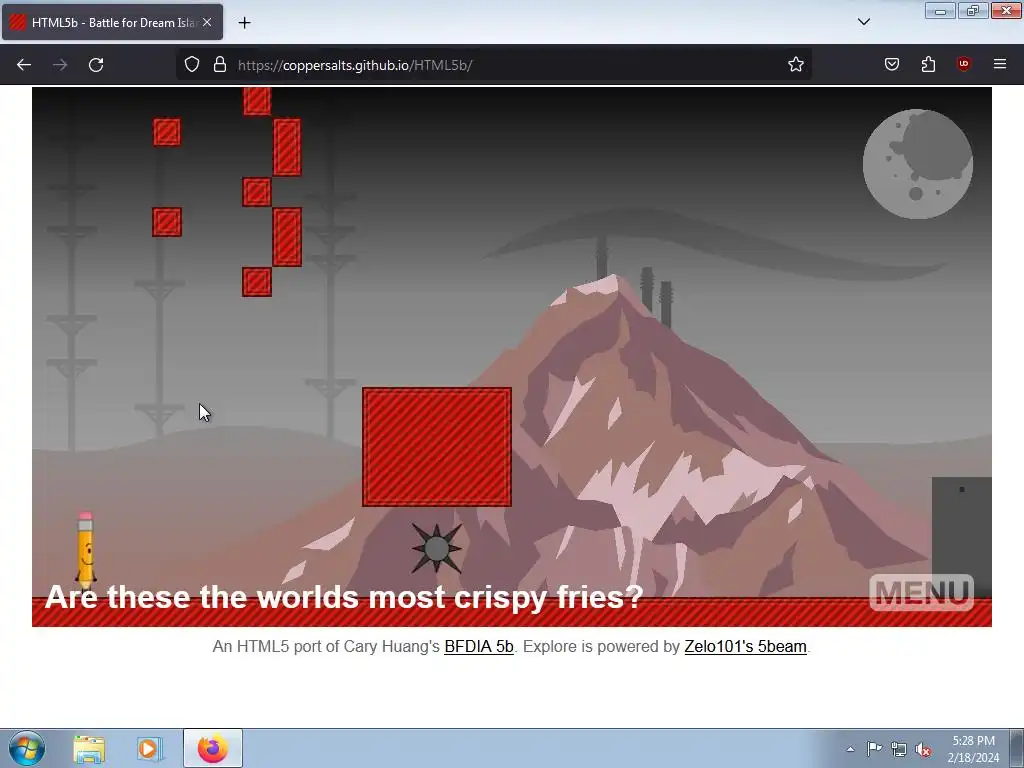
Task: Click the 'Are these the worlds most crispy fries?' caption
Action: point(344,598)
